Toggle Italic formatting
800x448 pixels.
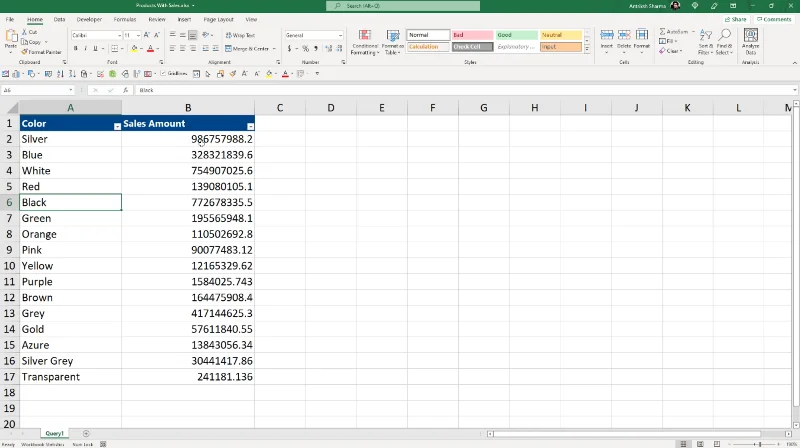85,48
